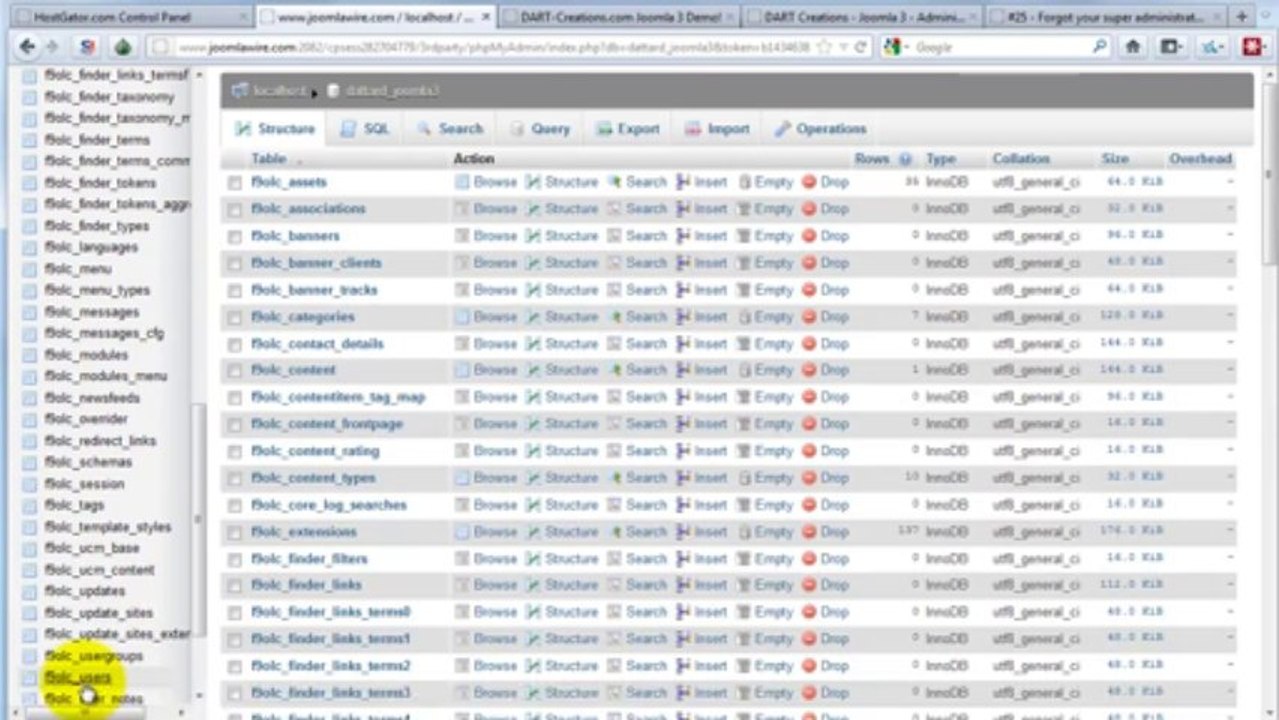Click the Size column header

click(x=1115, y=159)
